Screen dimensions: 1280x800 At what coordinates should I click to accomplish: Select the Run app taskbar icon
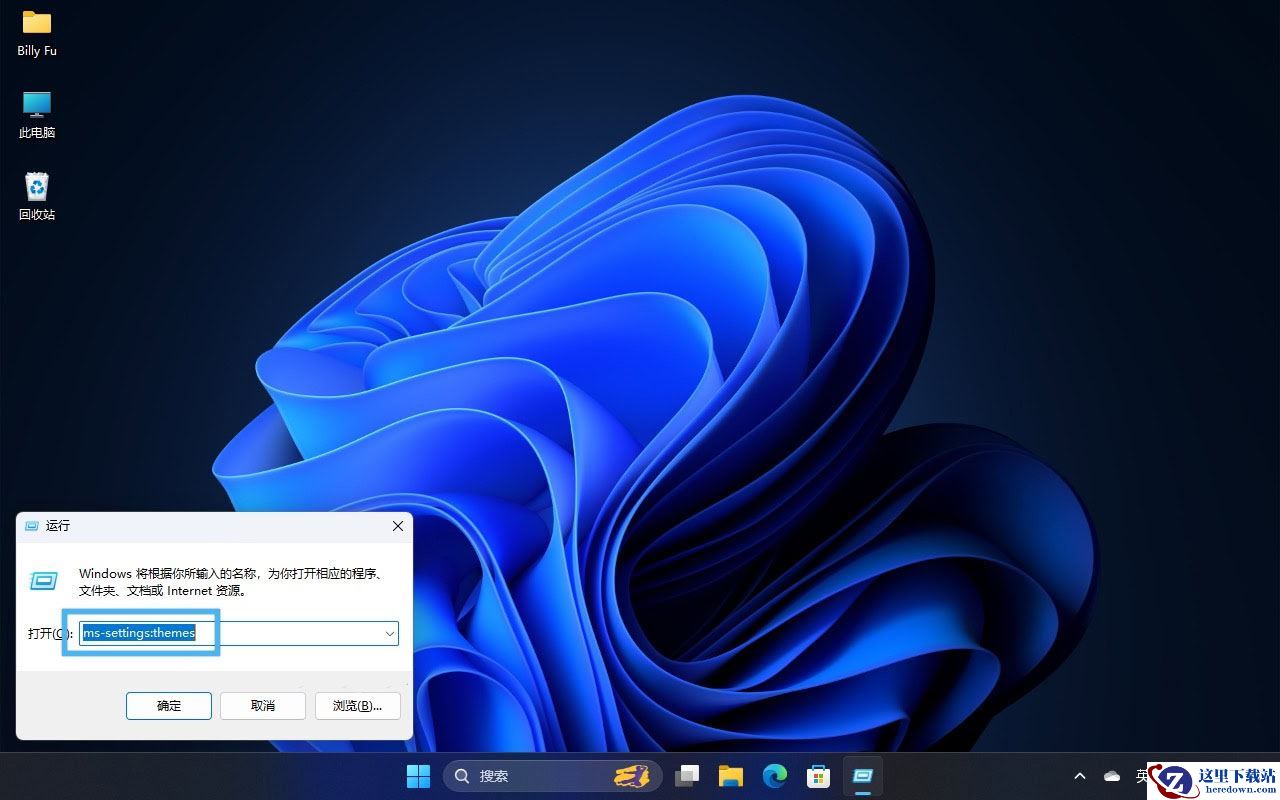pyautogui.click(x=863, y=775)
